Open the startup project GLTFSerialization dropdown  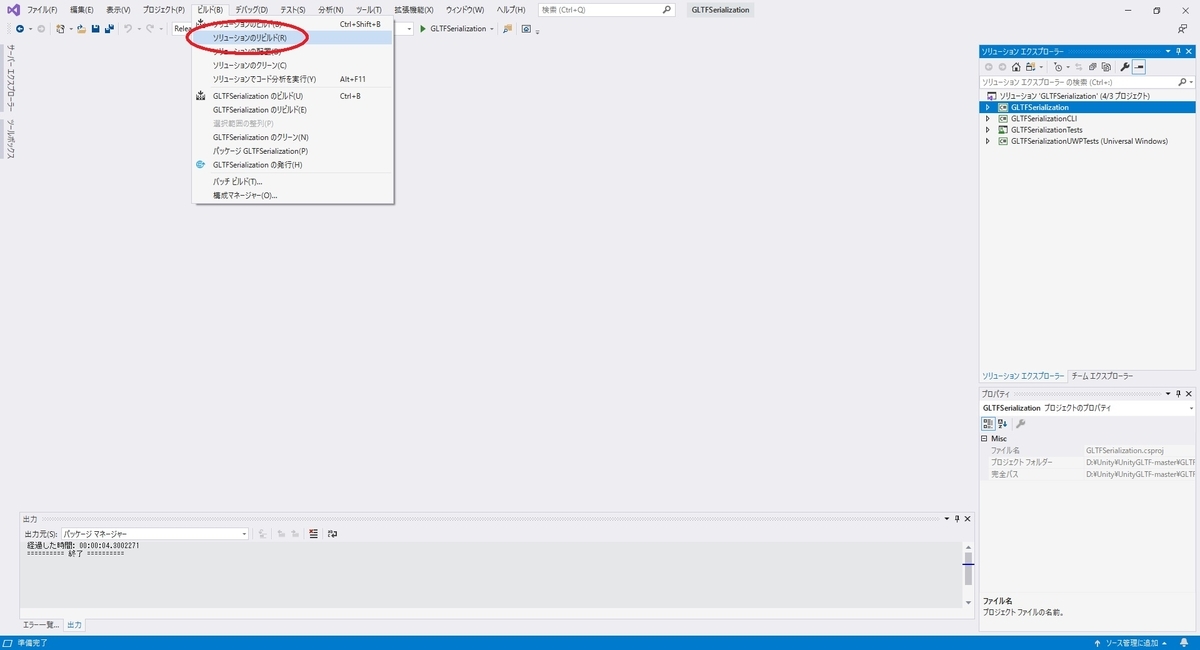[x=493, y=28]
